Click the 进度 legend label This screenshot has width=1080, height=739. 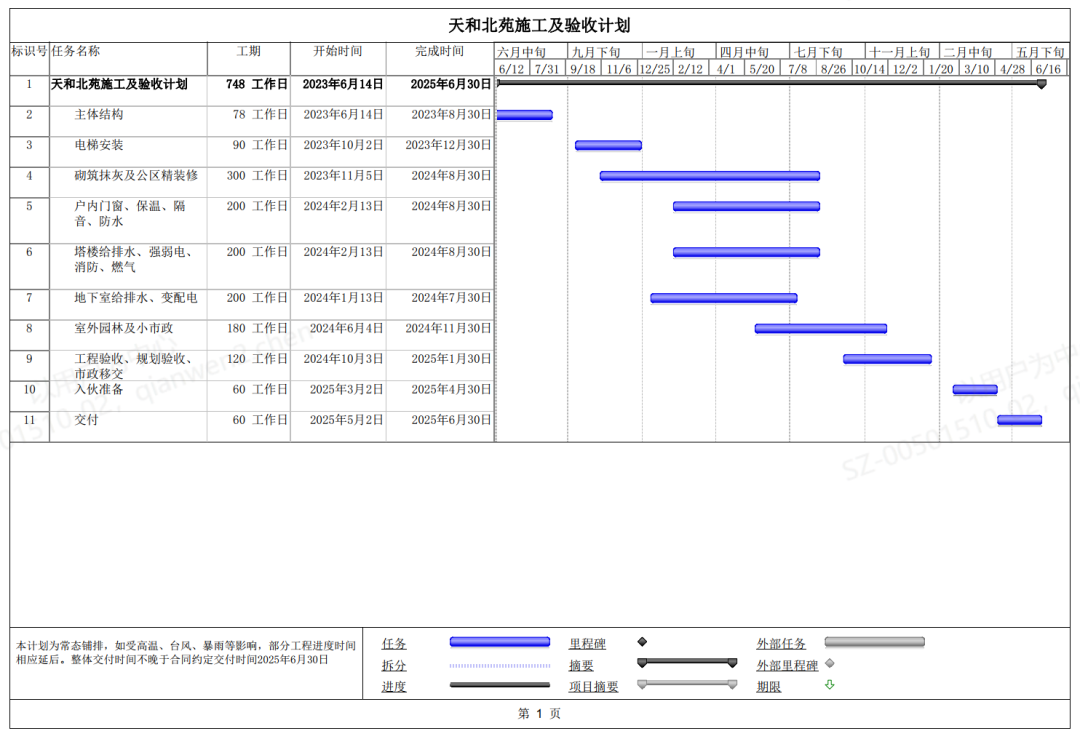[x=394, y=687]
